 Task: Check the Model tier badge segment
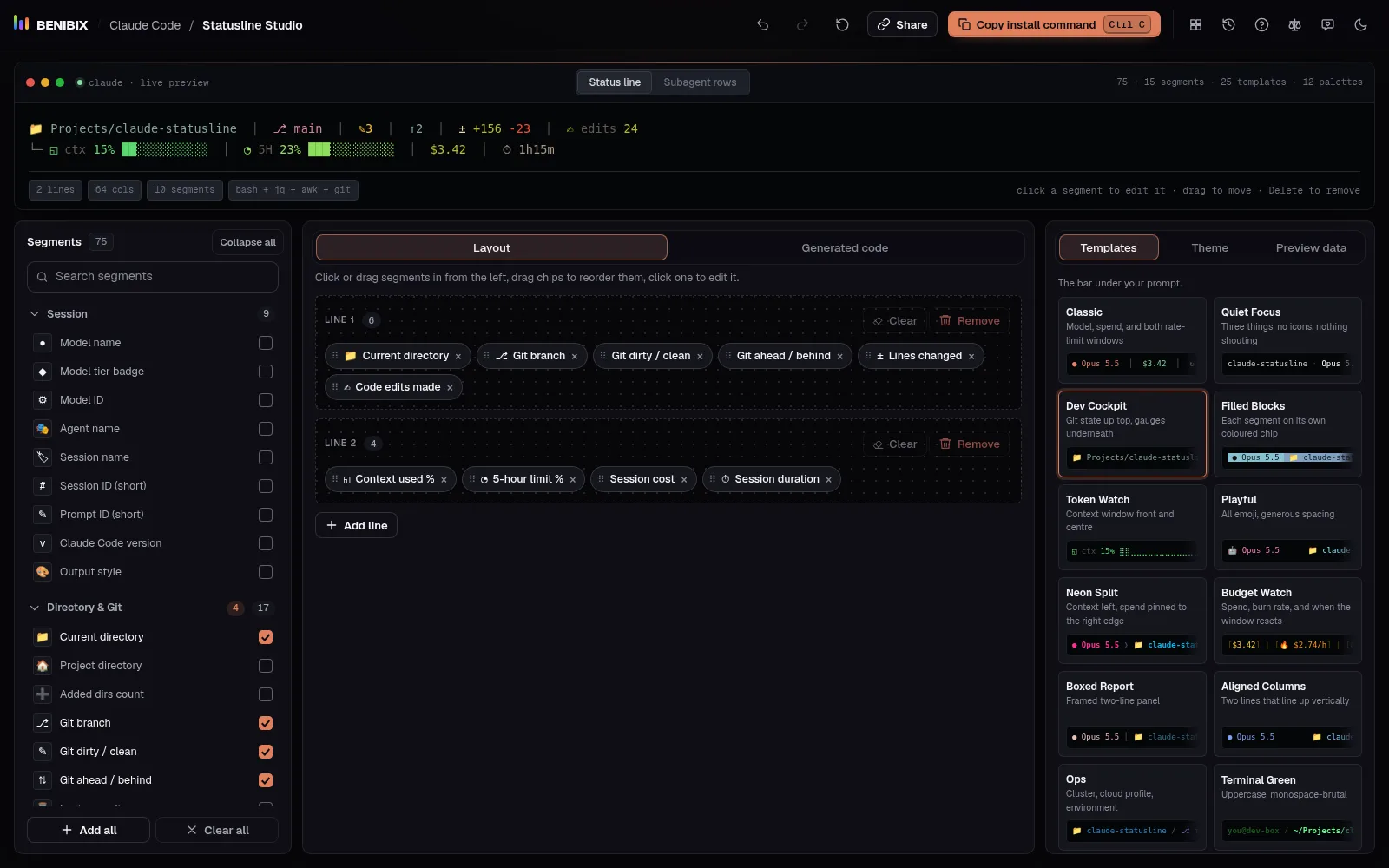coord(266,372)
